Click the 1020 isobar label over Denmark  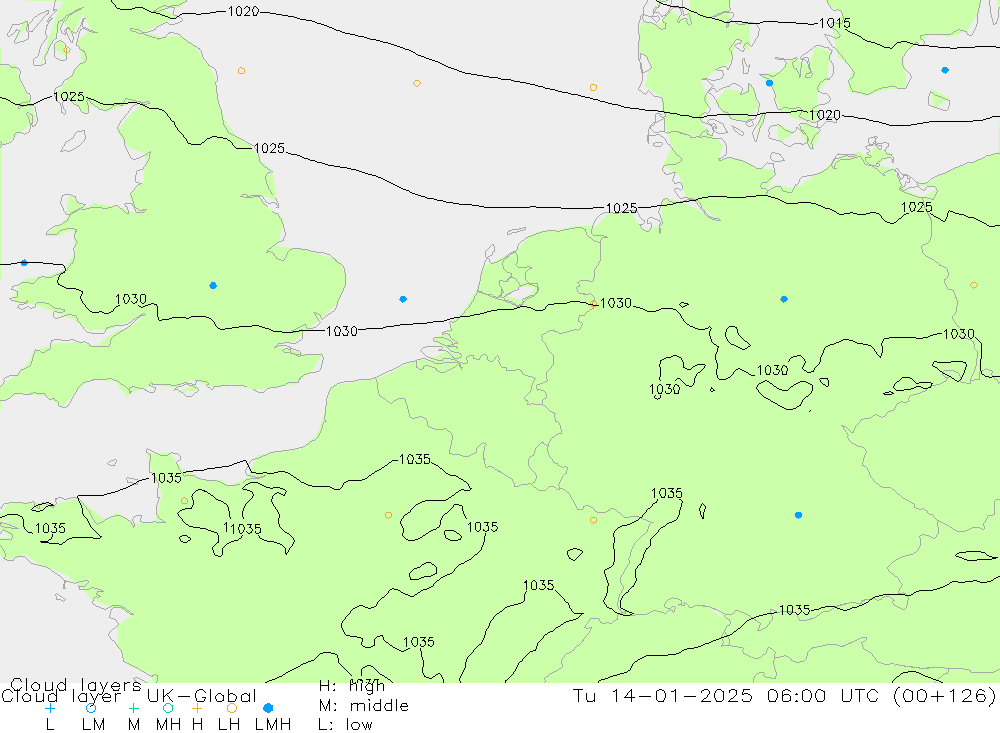[x=825, y=115]
